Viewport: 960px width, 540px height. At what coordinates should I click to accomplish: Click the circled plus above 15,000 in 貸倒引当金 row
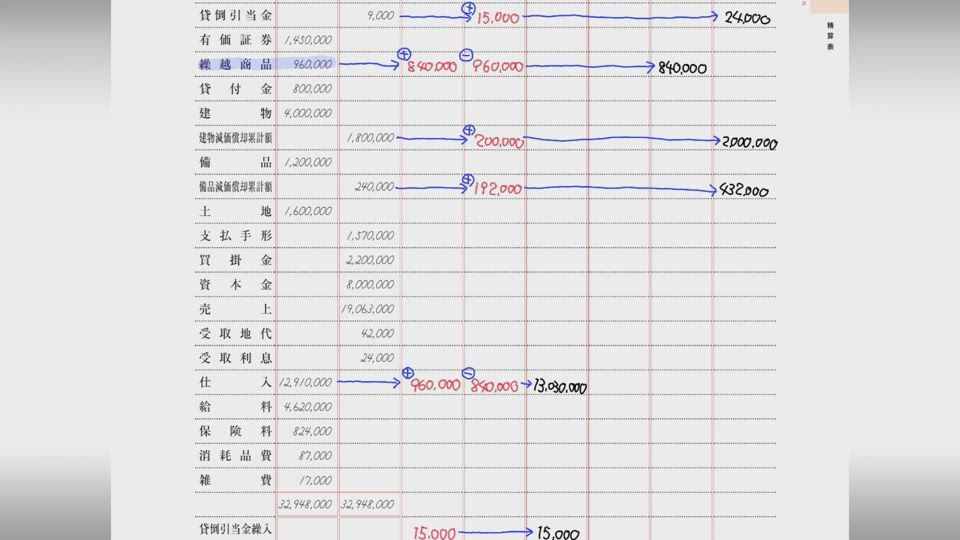[468, 8]
